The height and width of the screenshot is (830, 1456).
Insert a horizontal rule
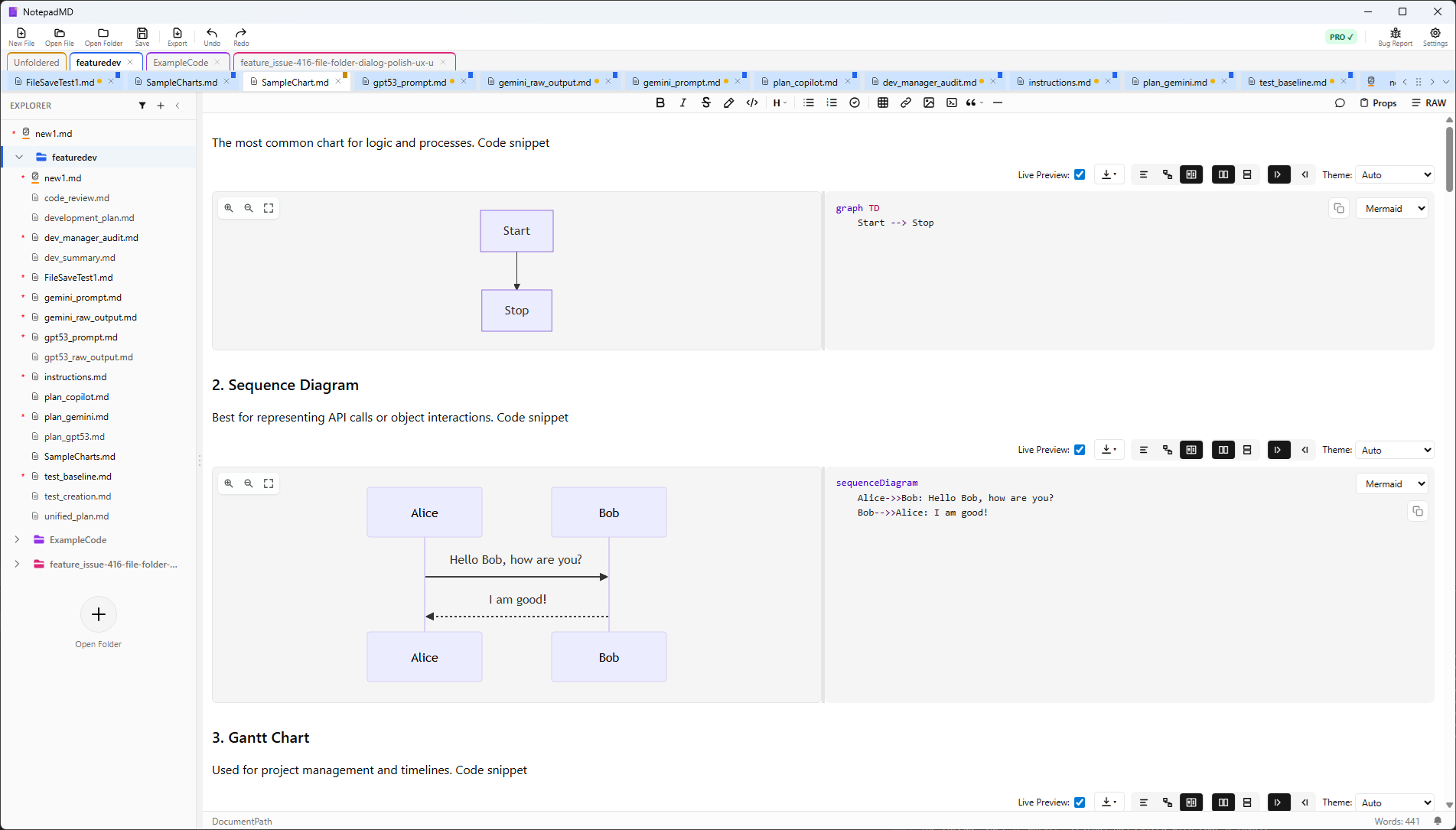point(998,103)
